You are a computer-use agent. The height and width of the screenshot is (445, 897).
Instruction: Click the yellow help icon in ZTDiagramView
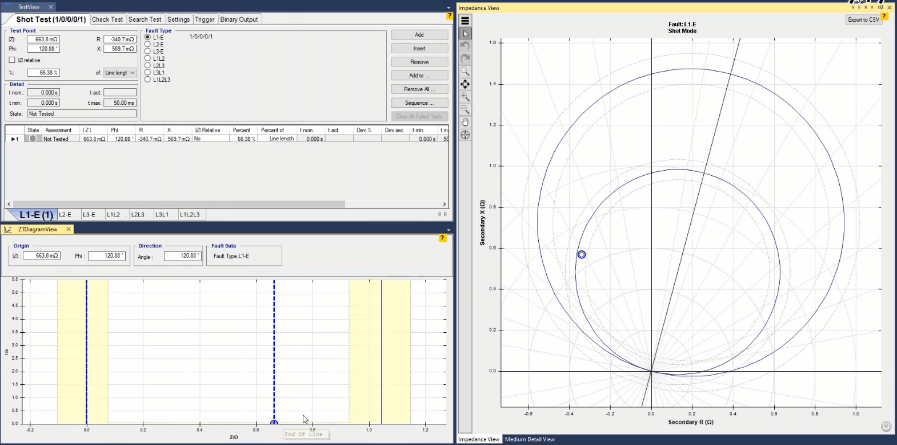[445, 239]
